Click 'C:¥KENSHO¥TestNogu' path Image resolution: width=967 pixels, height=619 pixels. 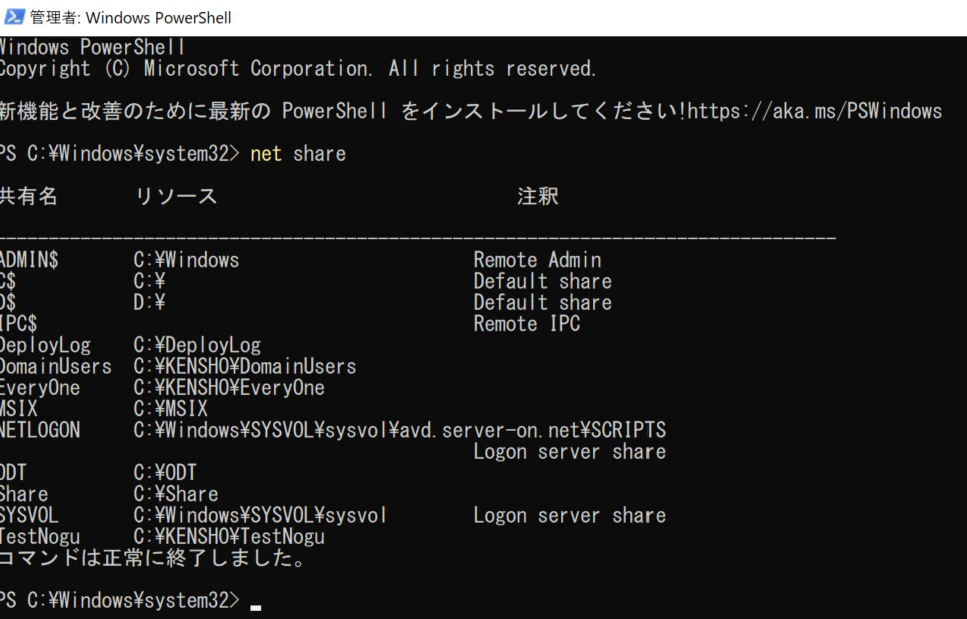pos(229,537)
